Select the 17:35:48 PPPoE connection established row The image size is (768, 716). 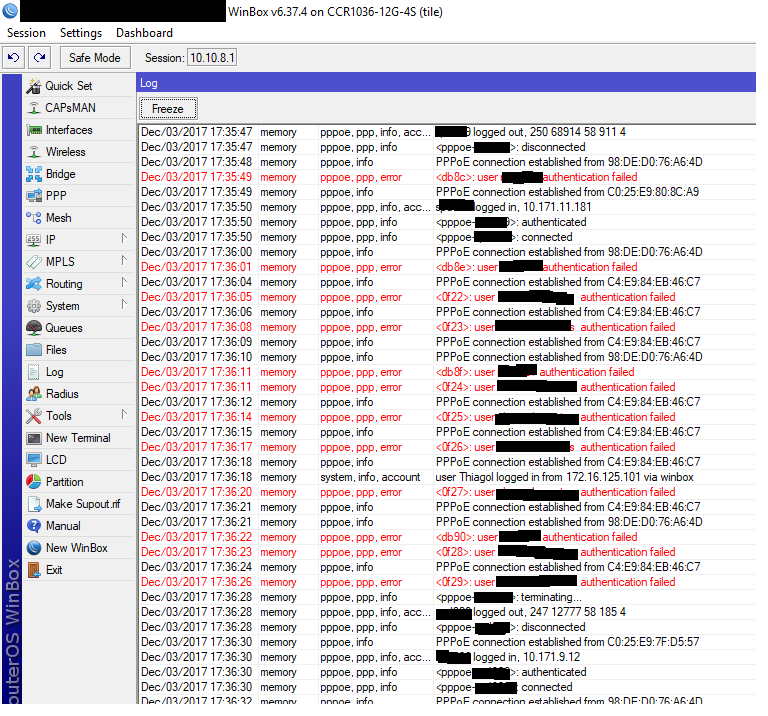(448, 163)
